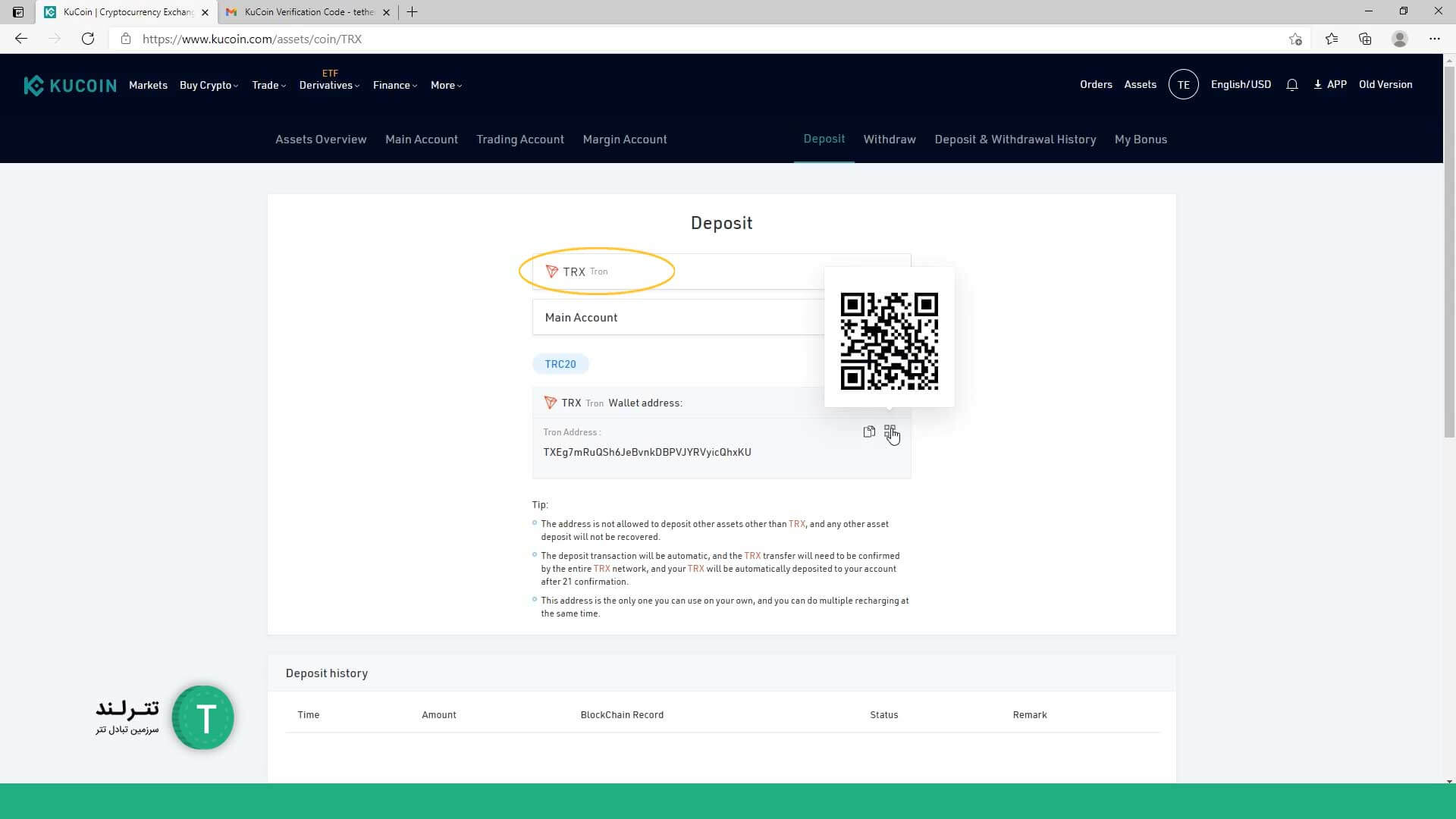This screenshot has width=1456, height=819.
Task: Click the TE user avatar
Action: [x=1183, y=85]
